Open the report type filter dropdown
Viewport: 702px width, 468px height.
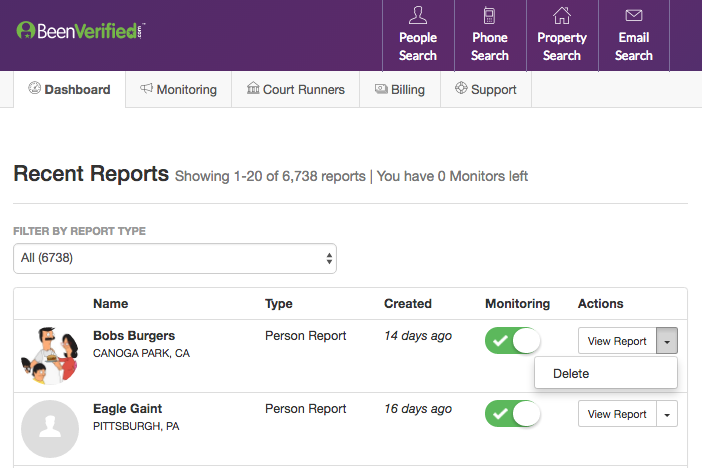coord(175,258)
